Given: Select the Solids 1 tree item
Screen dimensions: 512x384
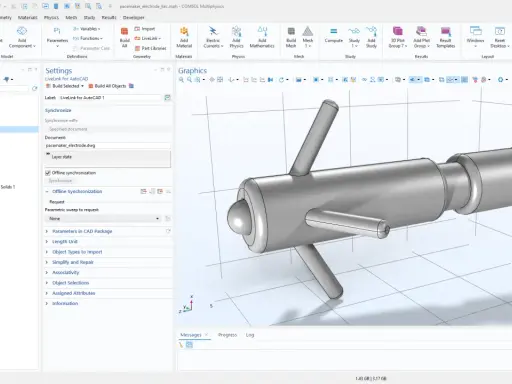Looking at the screenshot, I should pos(8,187).
